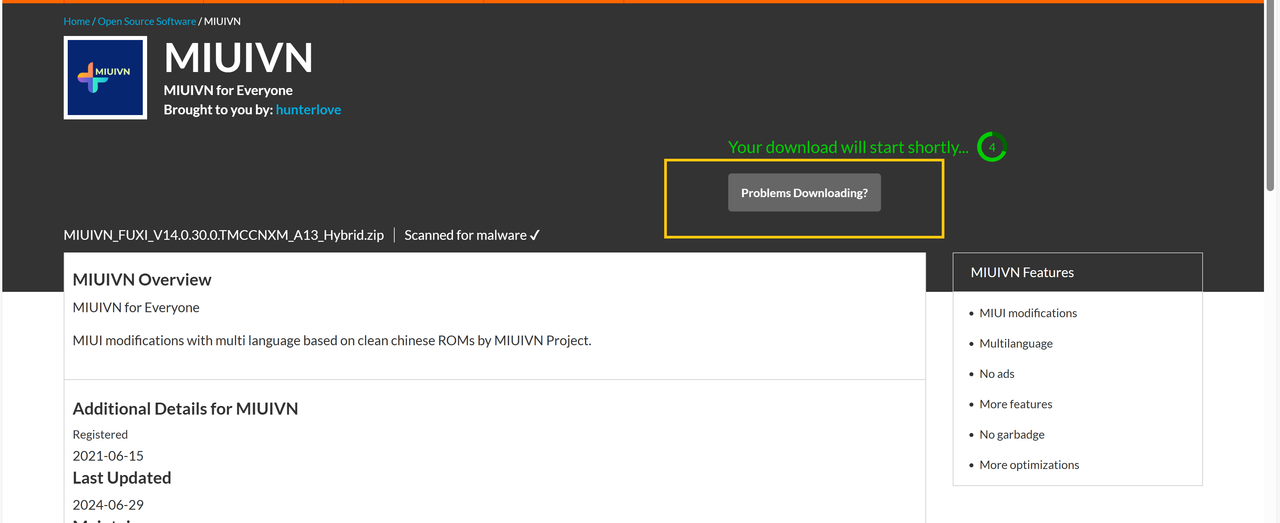Click the Problems Downloading? button
This screenshot has width=1280, height=523.
tap(804, 193)
